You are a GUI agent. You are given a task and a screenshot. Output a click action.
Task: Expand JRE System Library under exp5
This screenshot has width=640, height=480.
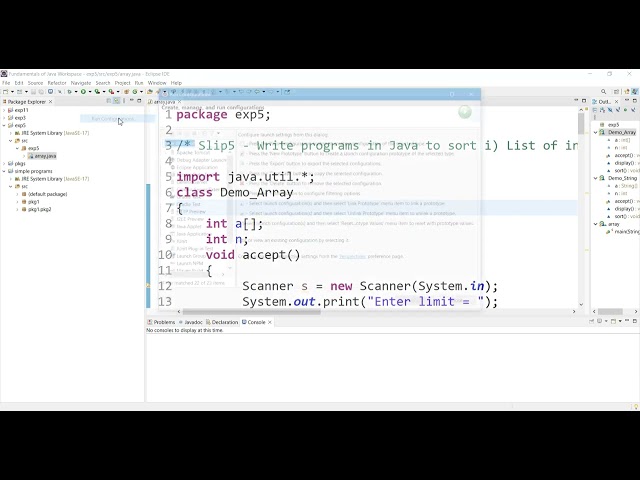11,133
